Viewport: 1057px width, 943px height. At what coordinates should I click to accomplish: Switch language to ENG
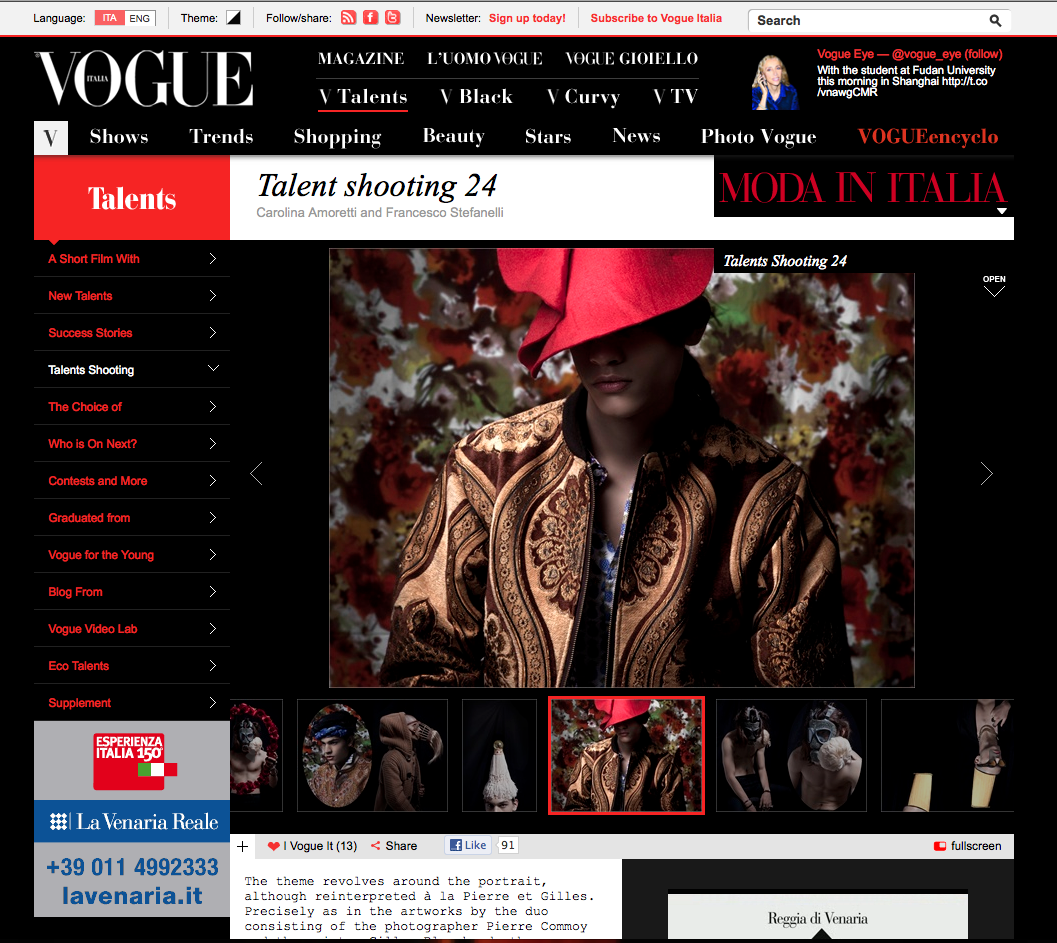pos(140,18)
